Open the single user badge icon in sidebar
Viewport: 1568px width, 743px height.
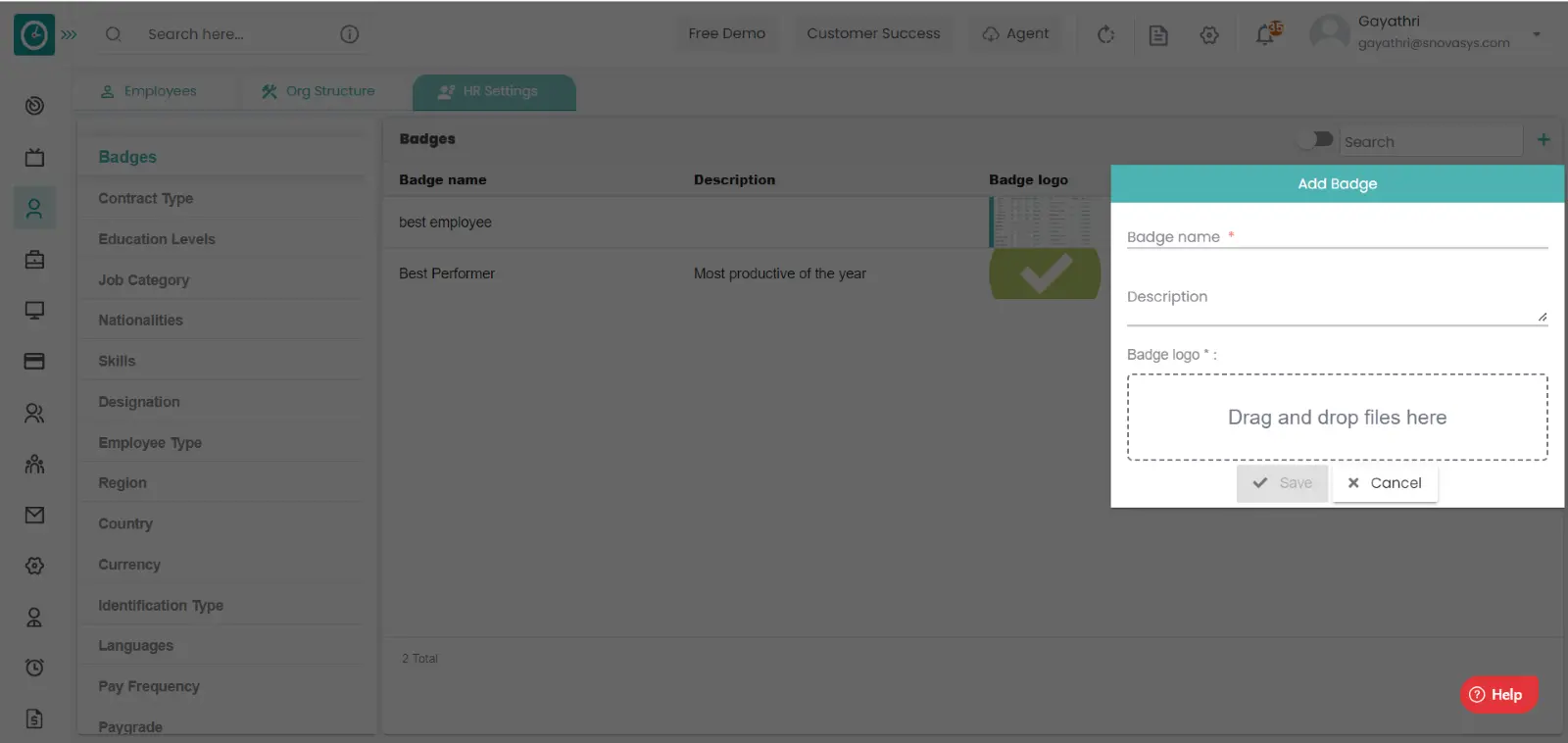(x=34, y=617)
